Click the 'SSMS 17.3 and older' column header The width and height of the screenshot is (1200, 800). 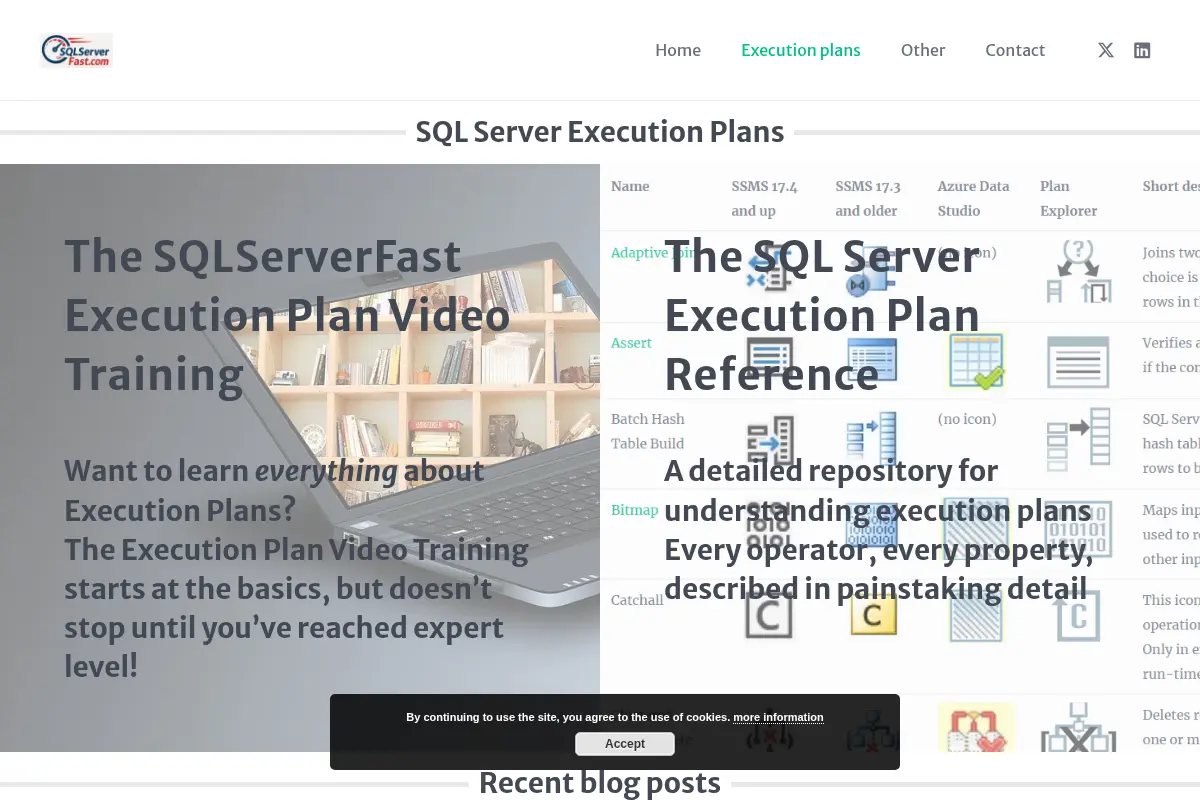click(868, 198)
